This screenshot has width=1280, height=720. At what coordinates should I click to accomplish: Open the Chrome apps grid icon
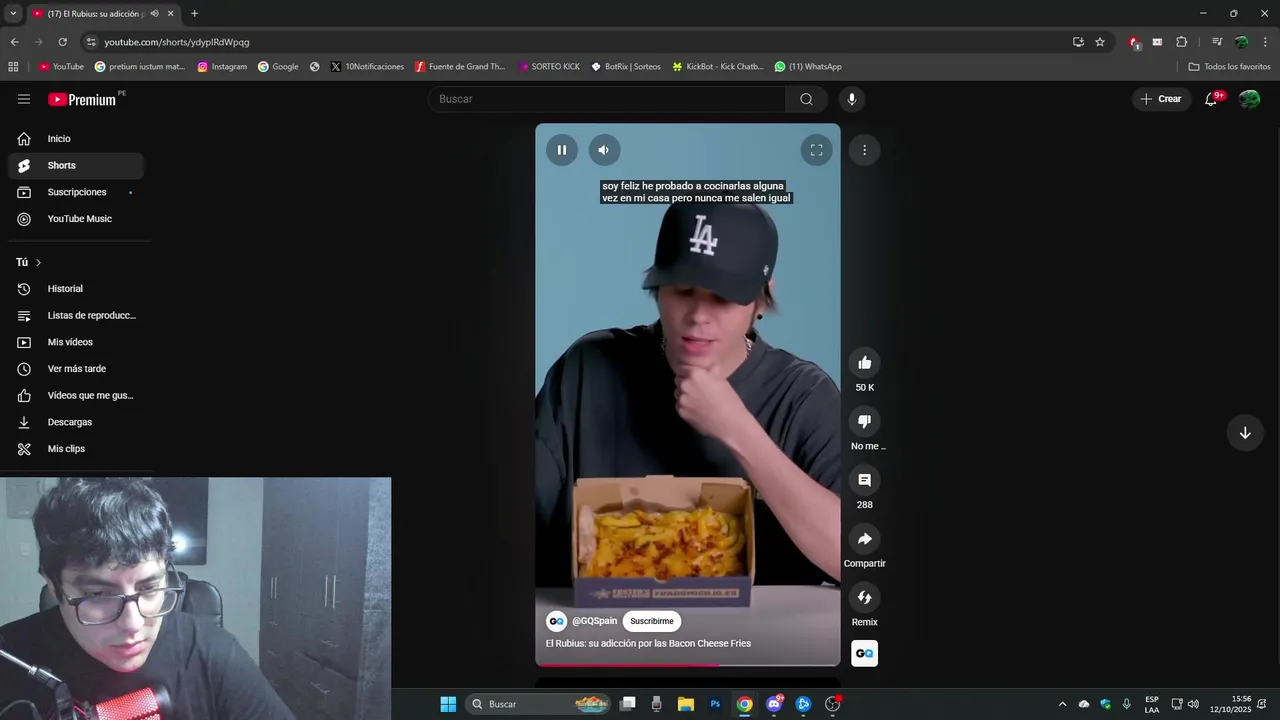[13, 67]
